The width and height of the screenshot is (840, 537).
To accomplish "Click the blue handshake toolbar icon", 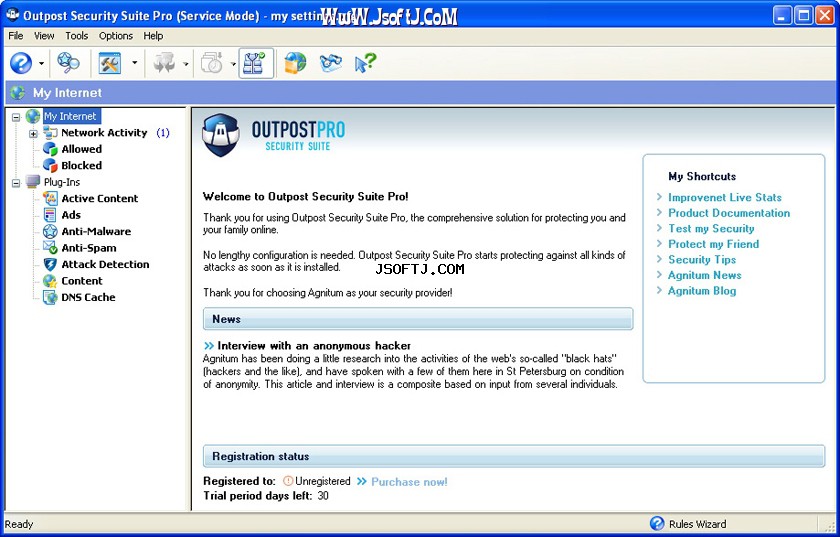I will [331, 63].
